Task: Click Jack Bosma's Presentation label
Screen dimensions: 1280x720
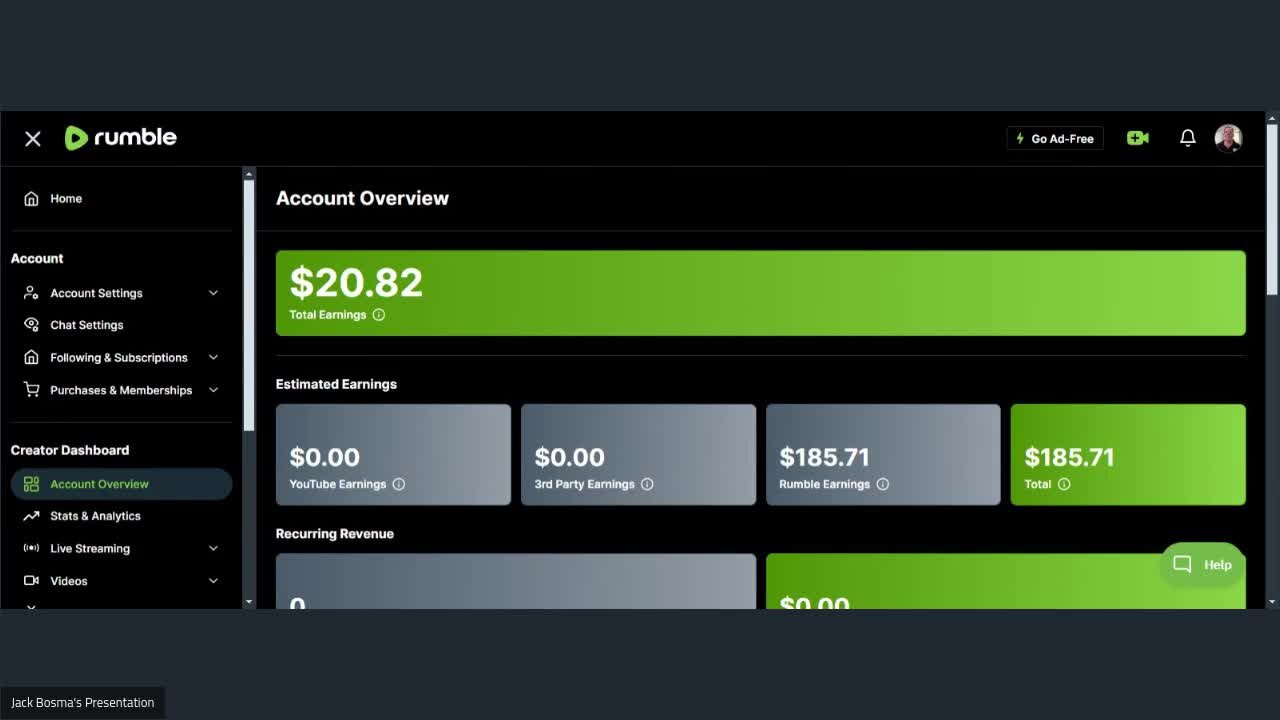Action: pos(83,703)
